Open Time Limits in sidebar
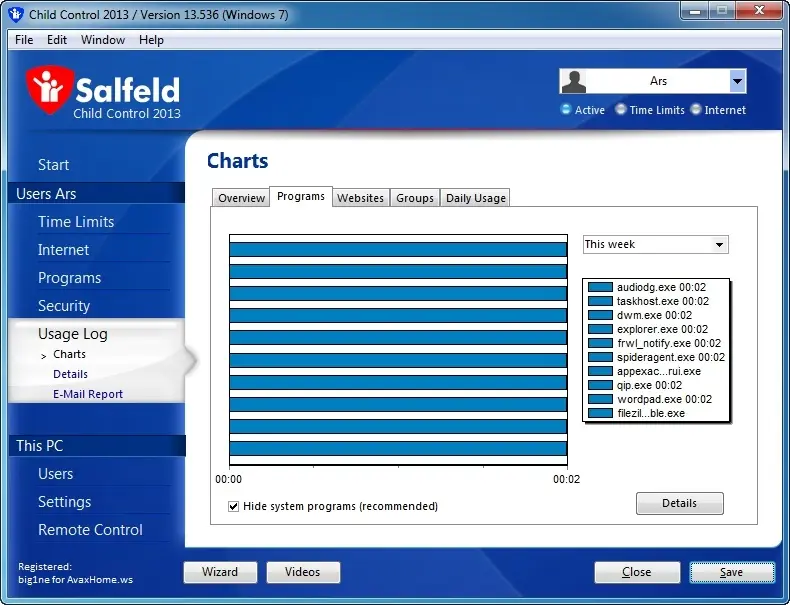This screenshot has height=605, width=790. pyautogui.click(x=76, y=222)
